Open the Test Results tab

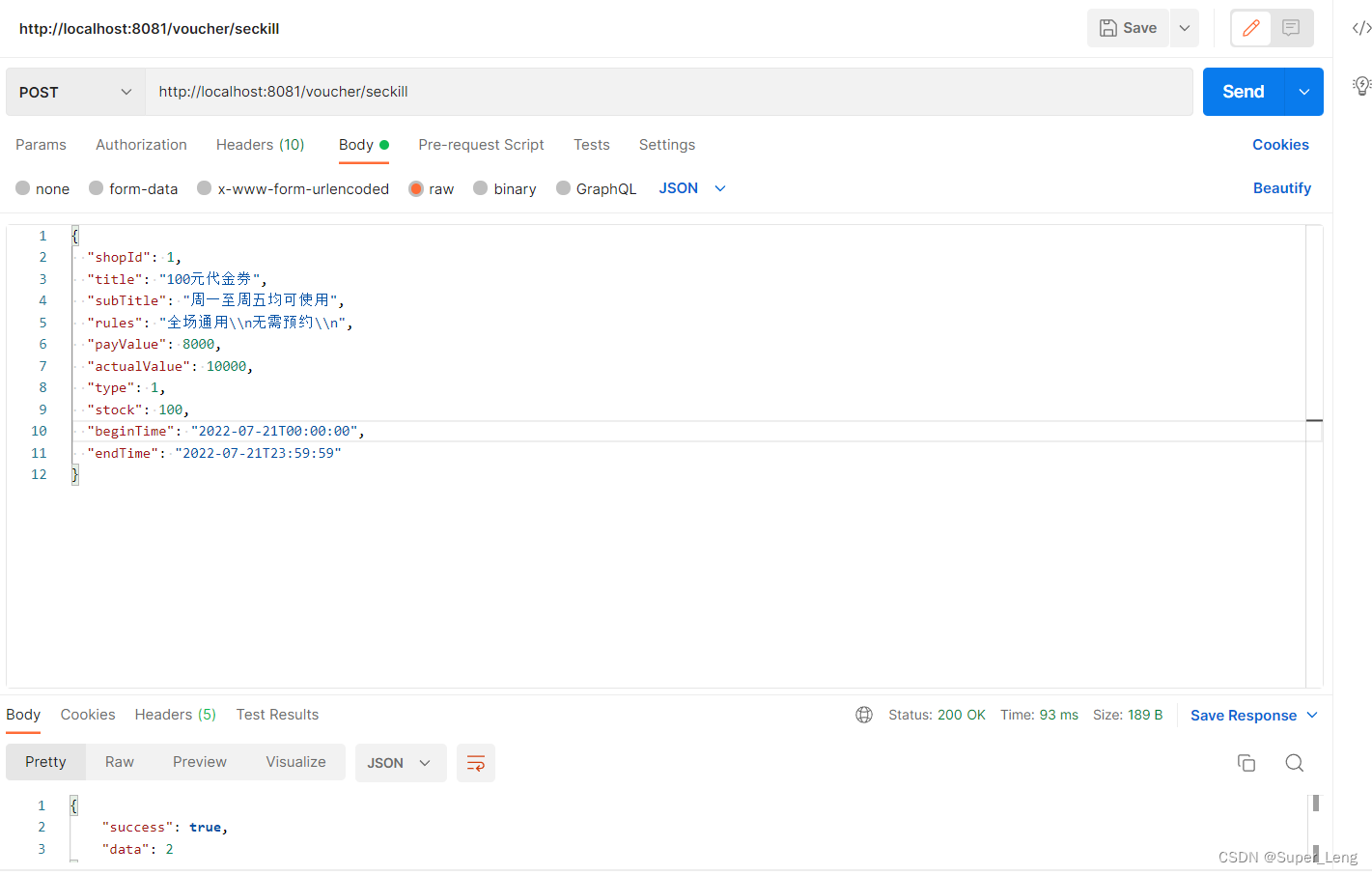pyautogui.click(x=277, y=715)
